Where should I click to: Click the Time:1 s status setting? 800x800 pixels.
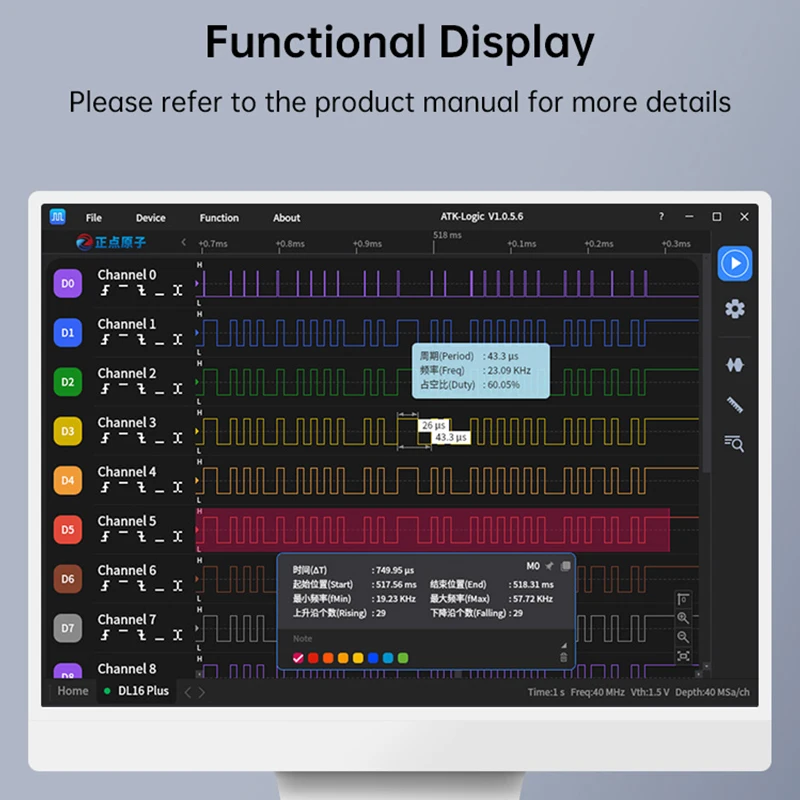546,692
